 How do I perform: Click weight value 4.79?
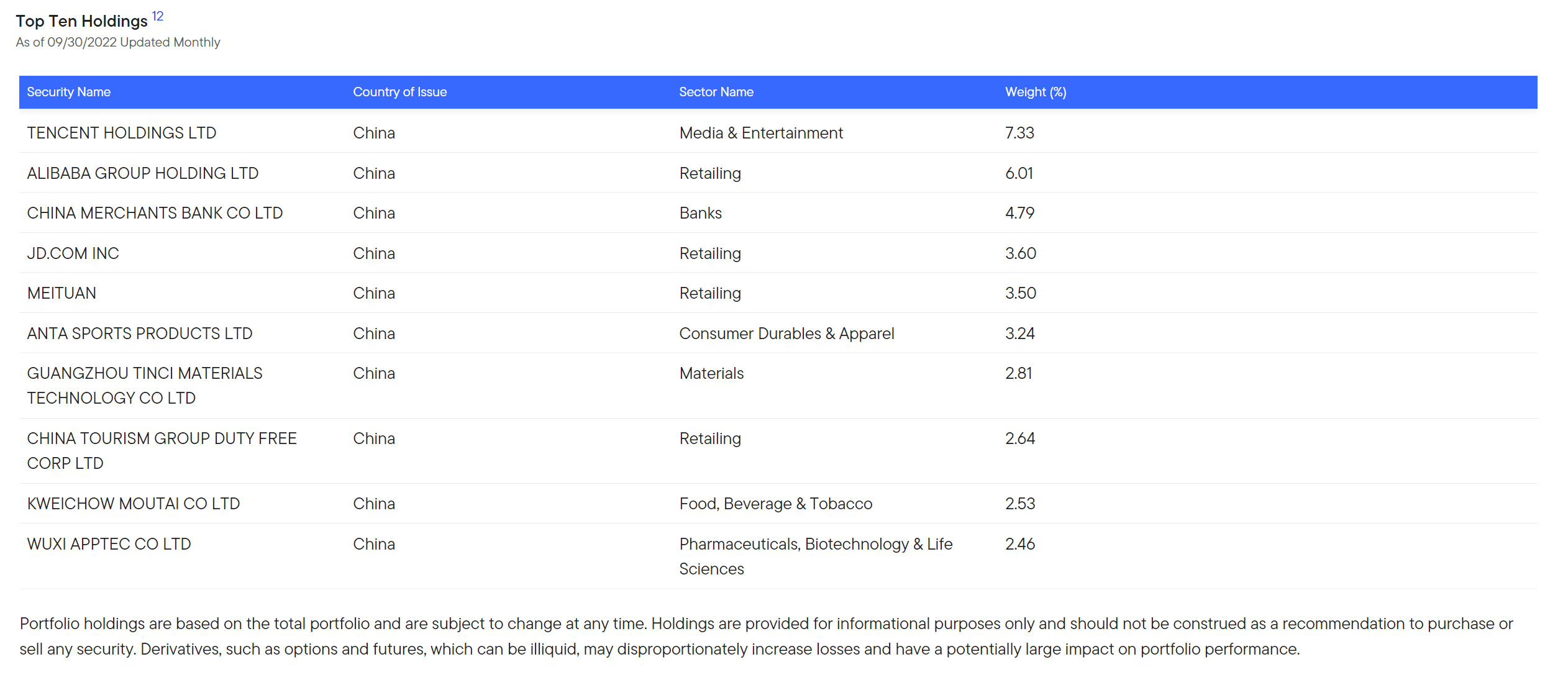coord(1020,213)
